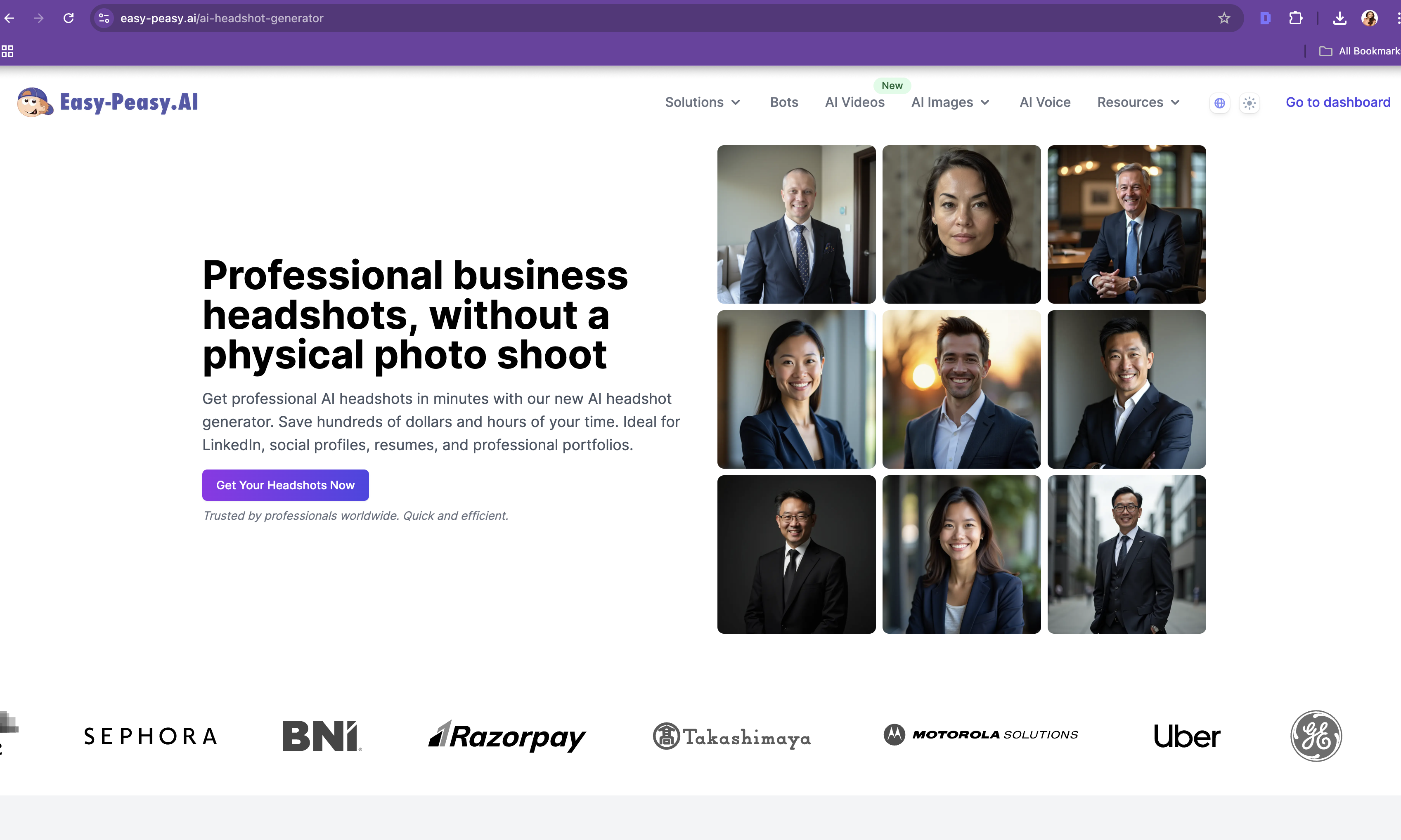Click the browser refresh icon
Viewport: 1401px width, 840px height.
(x=69, y=18)
